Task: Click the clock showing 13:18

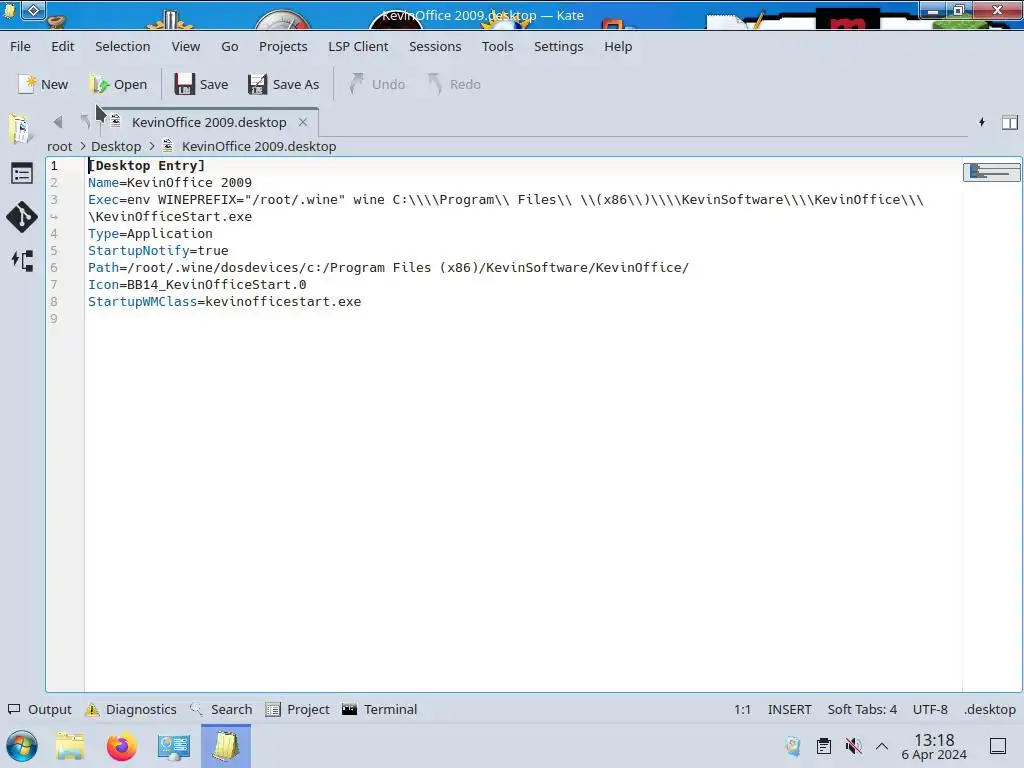Action: pos(934,746)
